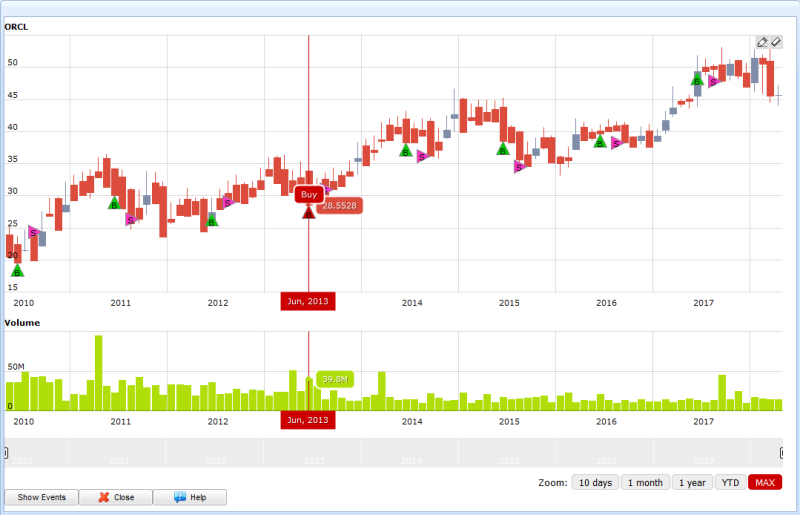This screenshot has height=515, width=800.
Task: Click the green B marker near 2015
Action: 503,149
